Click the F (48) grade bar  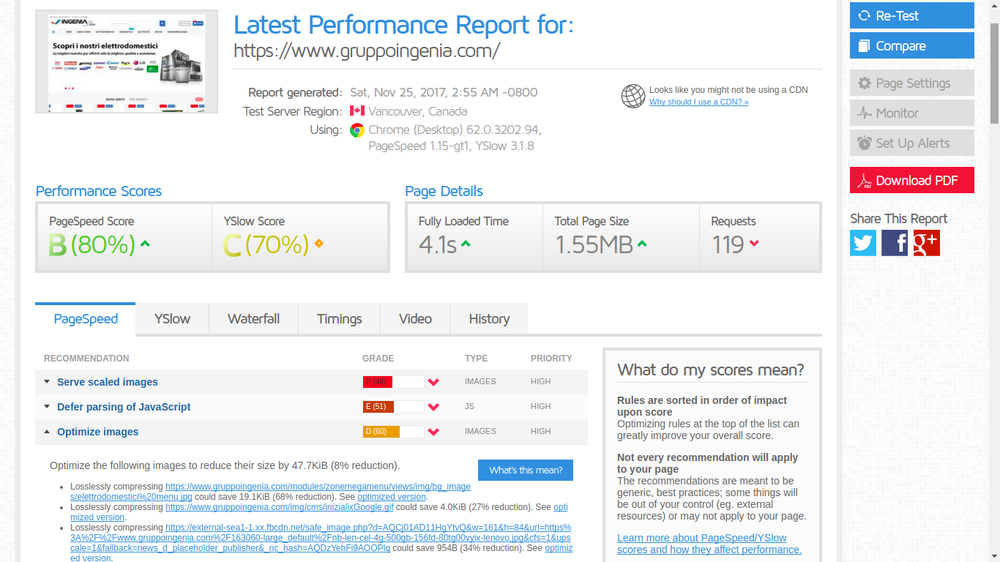tap(393, 382)
